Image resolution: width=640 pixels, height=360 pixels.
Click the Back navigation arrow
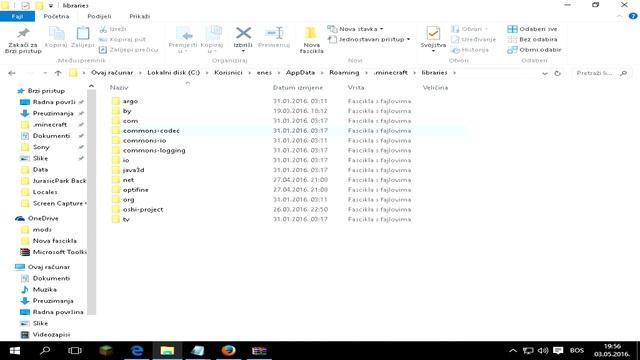[x=11, y=73]
